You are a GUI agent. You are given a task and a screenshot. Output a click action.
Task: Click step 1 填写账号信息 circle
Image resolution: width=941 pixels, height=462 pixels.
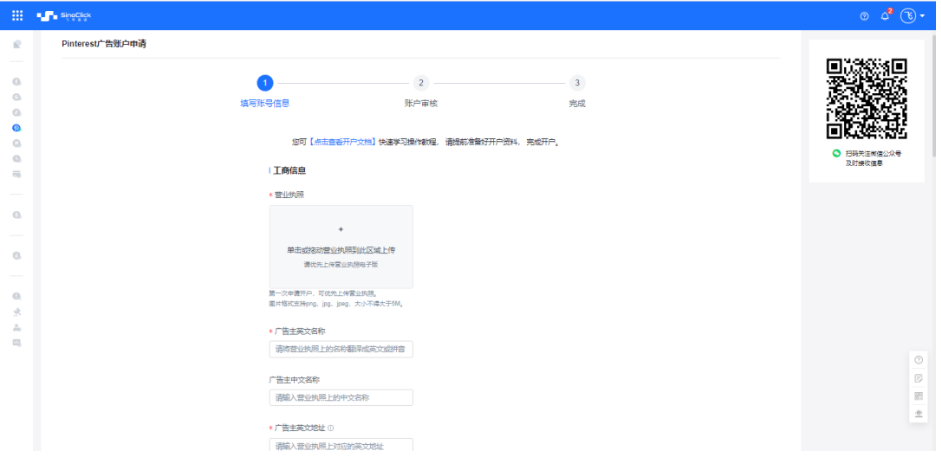[265, 83]
